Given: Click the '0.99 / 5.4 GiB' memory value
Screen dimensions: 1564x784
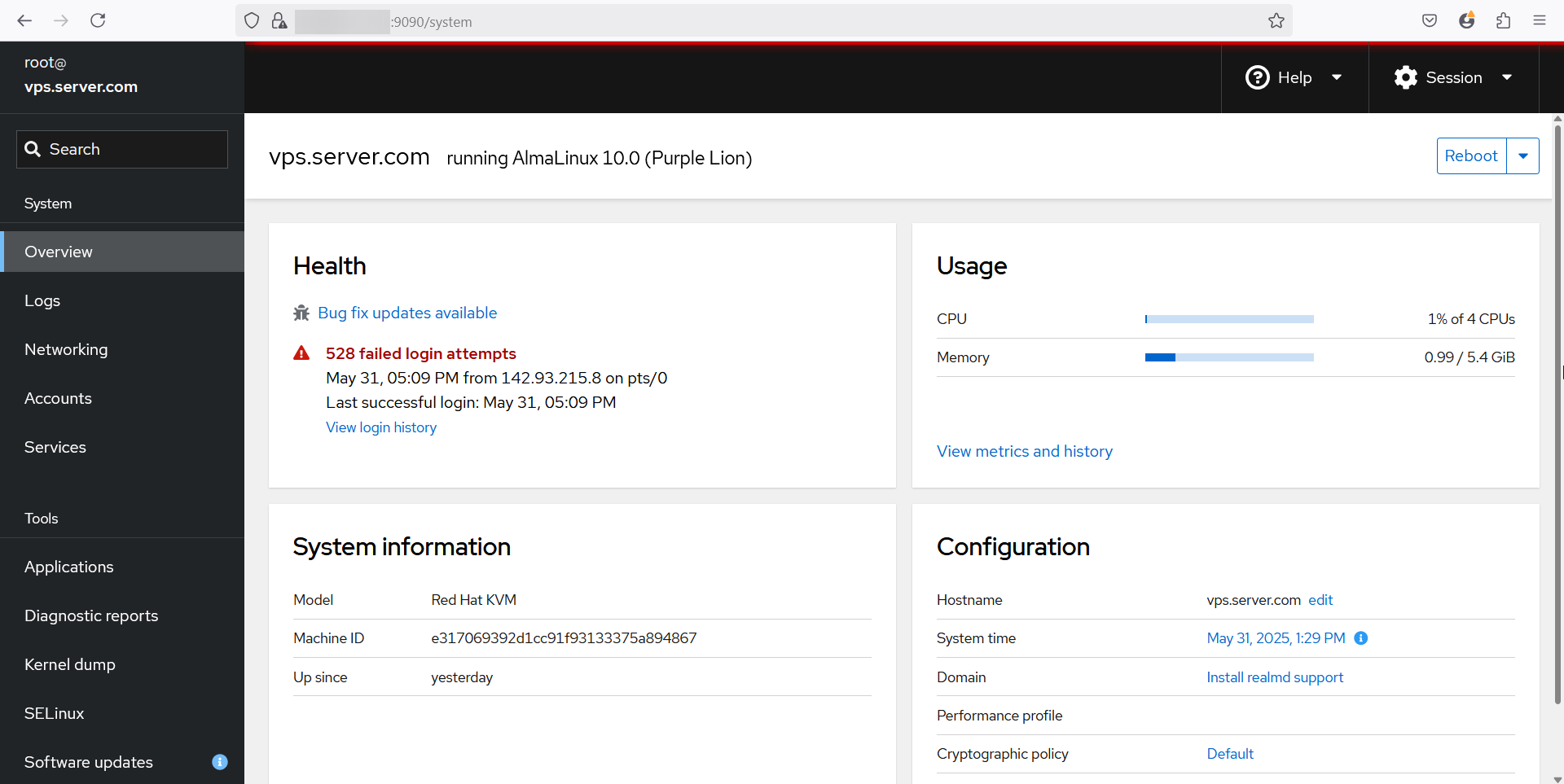Looking at the screenshot, I should click(1470, 357).
